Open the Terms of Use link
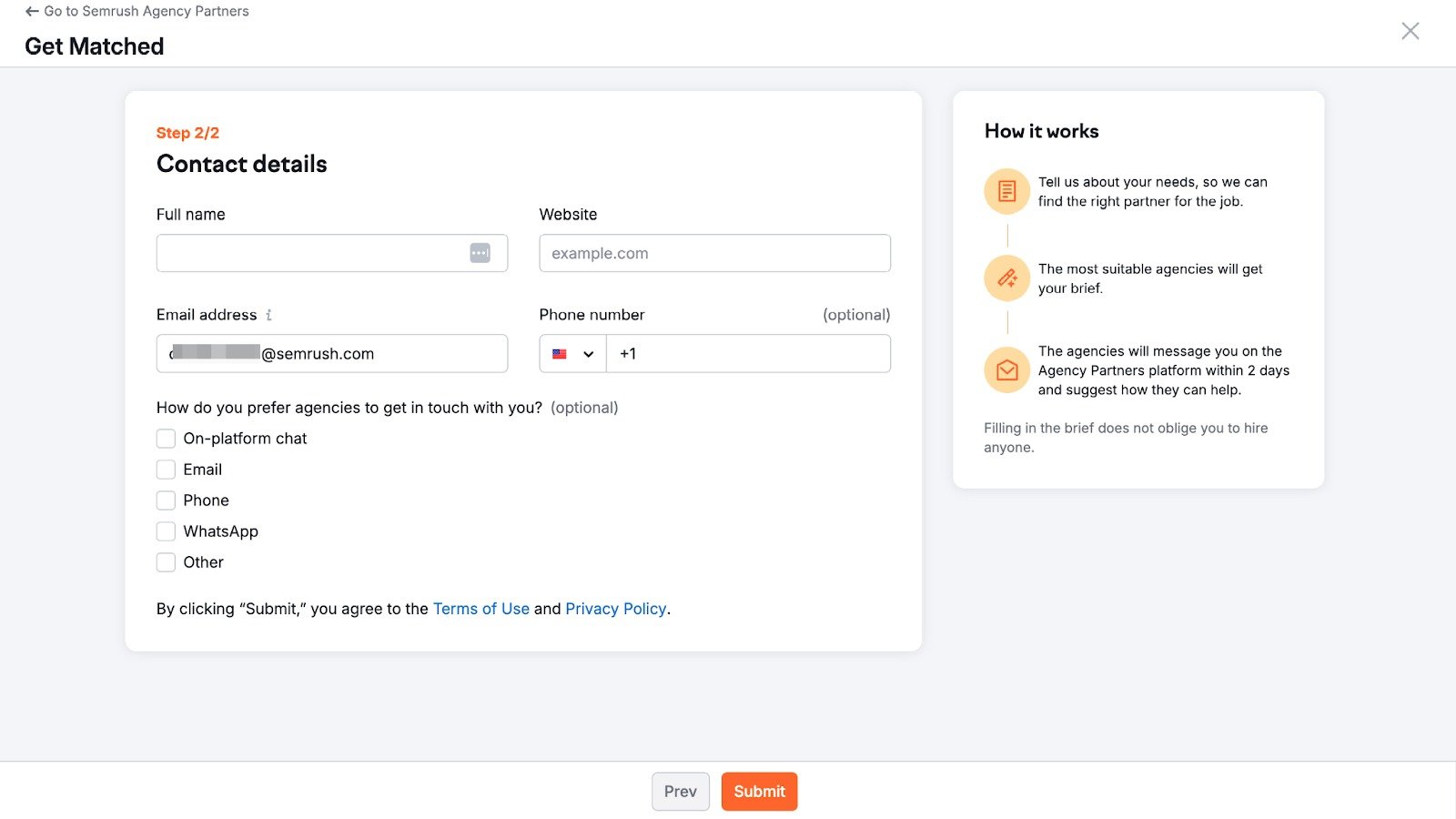The width and height of the screenshot is (1456, 819). (x=481, y=608)
